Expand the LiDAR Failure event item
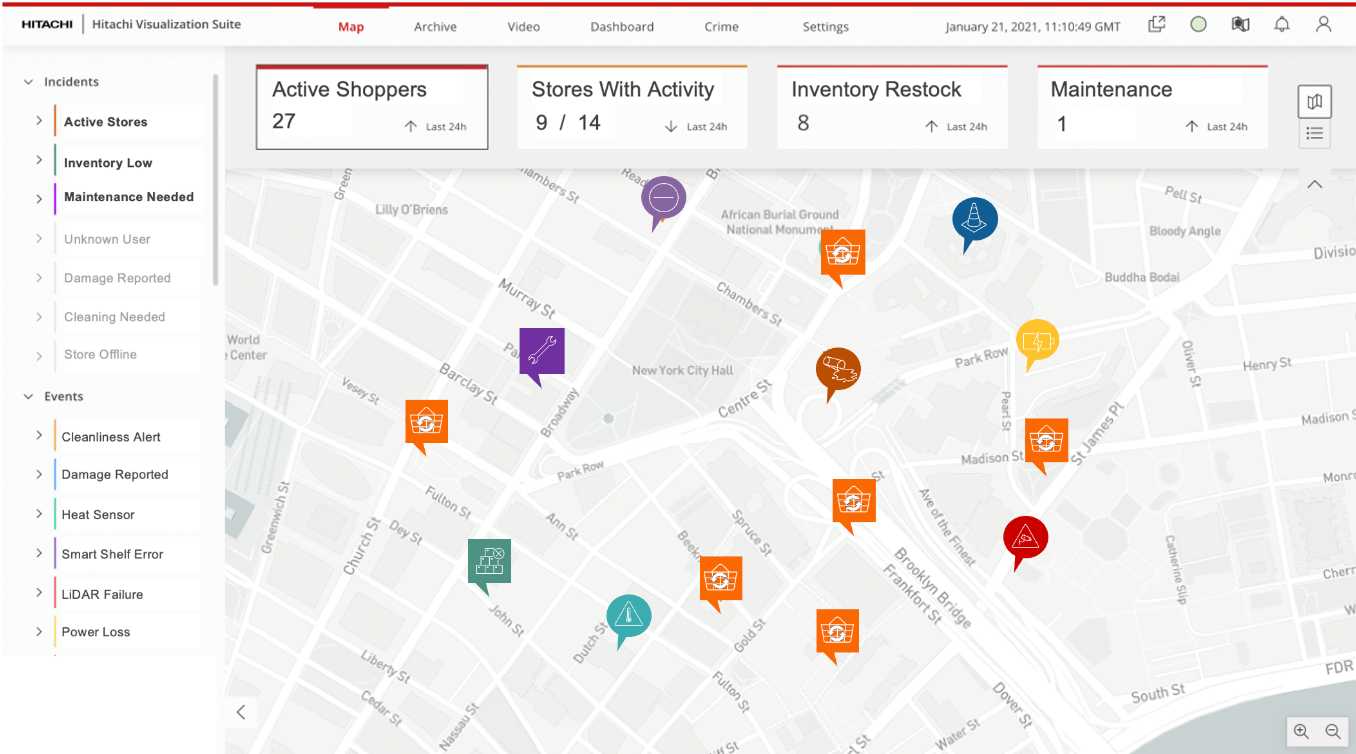 coord(39,593)
